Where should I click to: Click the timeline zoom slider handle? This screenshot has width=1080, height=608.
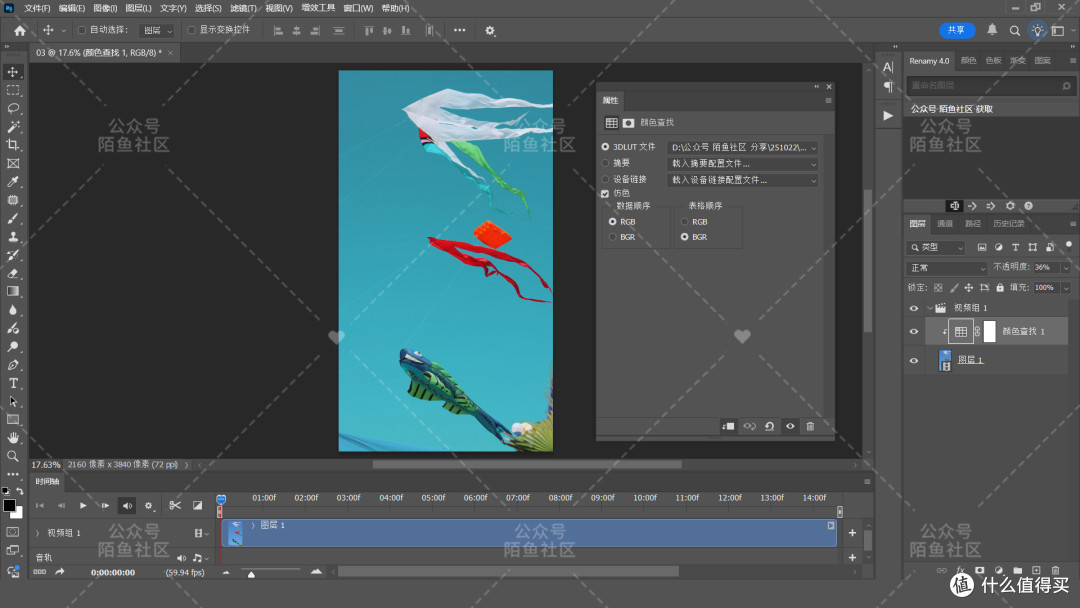(251, 573)
